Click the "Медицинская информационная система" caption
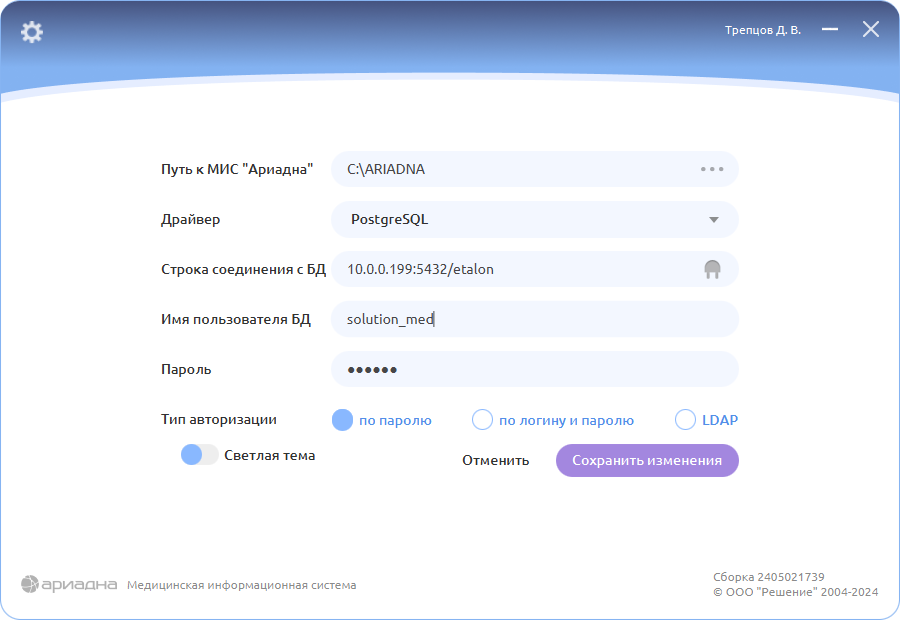The width and height of the screenshot is (900, 620). [x=242, y=585]
